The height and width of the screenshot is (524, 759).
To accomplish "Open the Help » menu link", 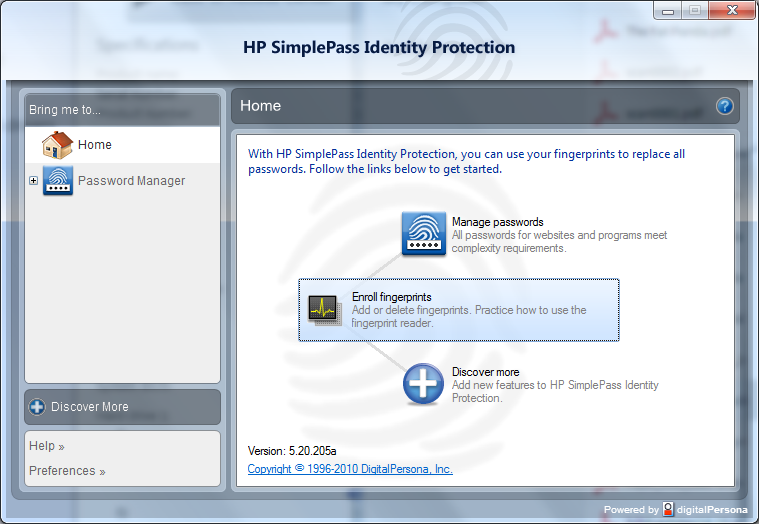I will coord(46,446).
